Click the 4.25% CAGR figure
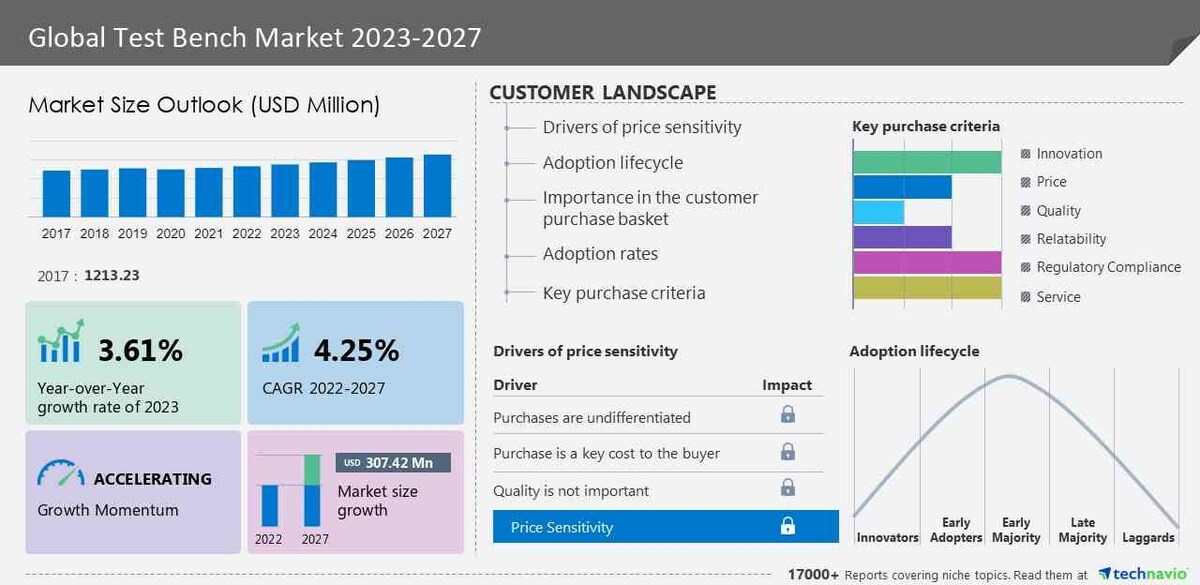 [356, 350]
